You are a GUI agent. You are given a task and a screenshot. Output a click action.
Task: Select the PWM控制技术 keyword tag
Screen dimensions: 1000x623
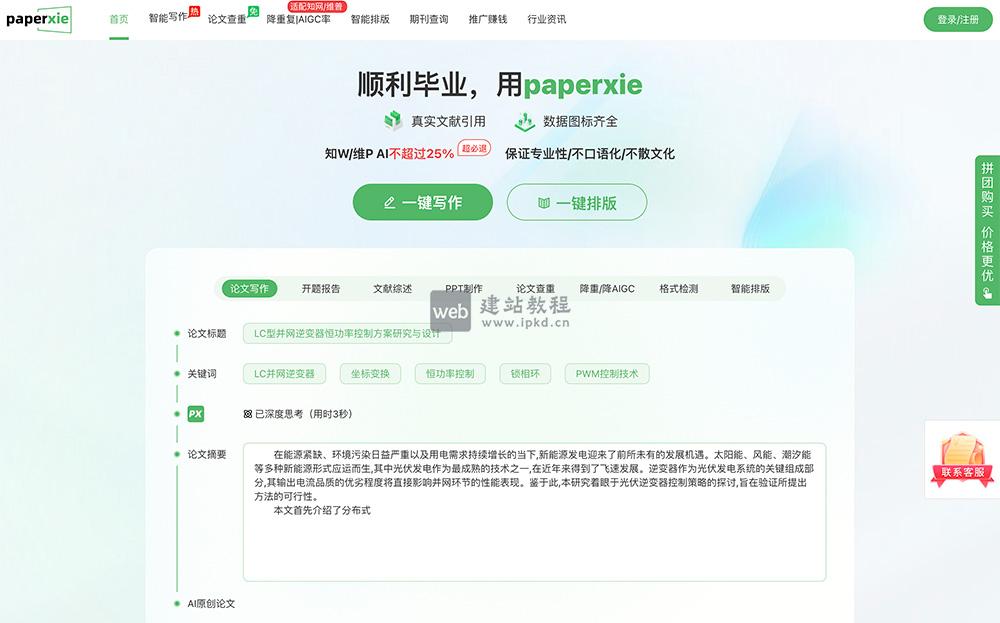pyautogui.click(x=607, y=374)
